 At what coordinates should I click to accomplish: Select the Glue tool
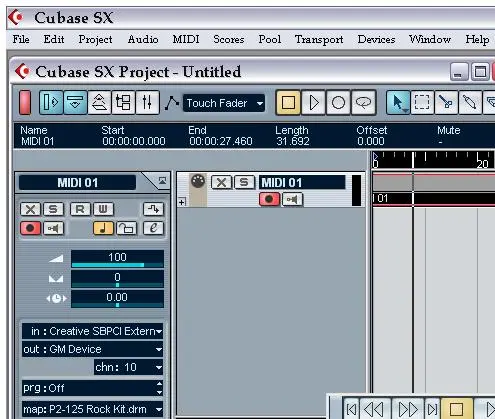coord(470,102)
